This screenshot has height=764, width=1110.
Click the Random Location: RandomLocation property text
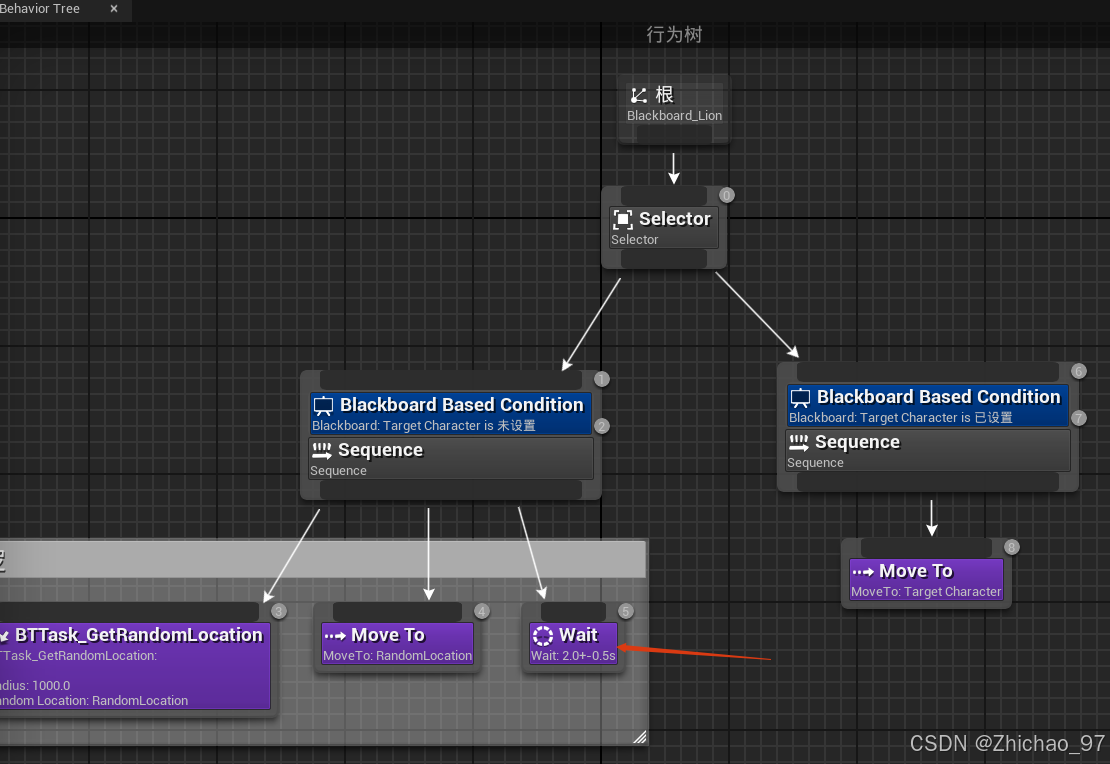click(x=94, y=701)
